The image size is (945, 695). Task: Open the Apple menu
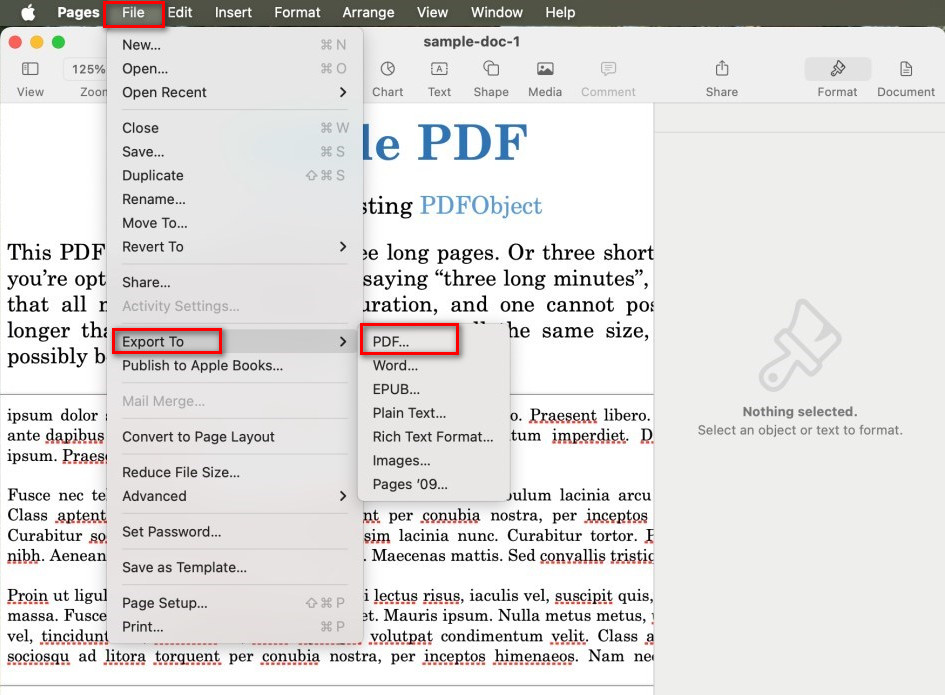click(27, 12)
